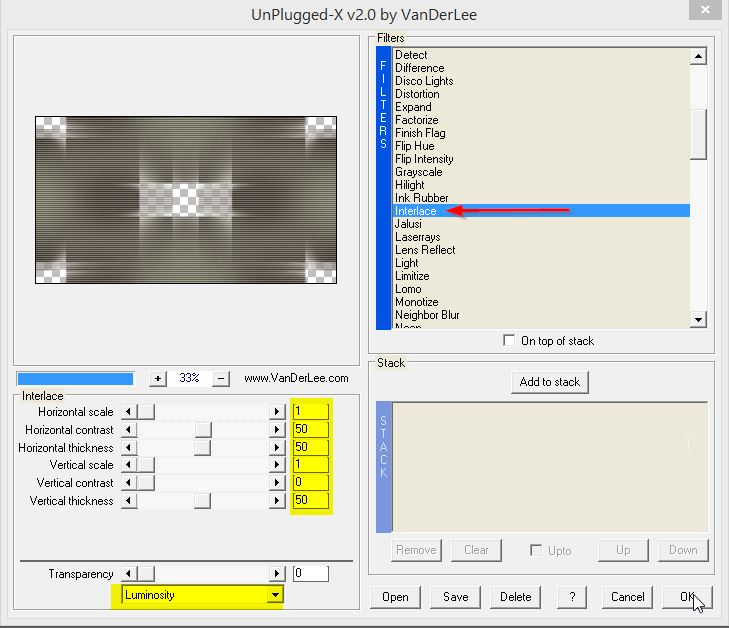Click Horizontal thickness slider thumb
Viewport: 729px width, 628px height.
point(202,448)
